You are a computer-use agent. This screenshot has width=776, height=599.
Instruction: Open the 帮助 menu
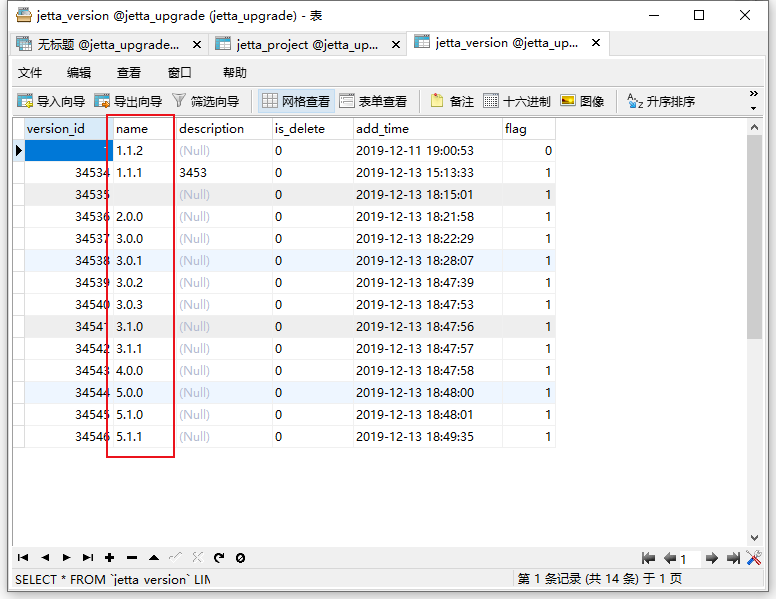click(235, 72)
